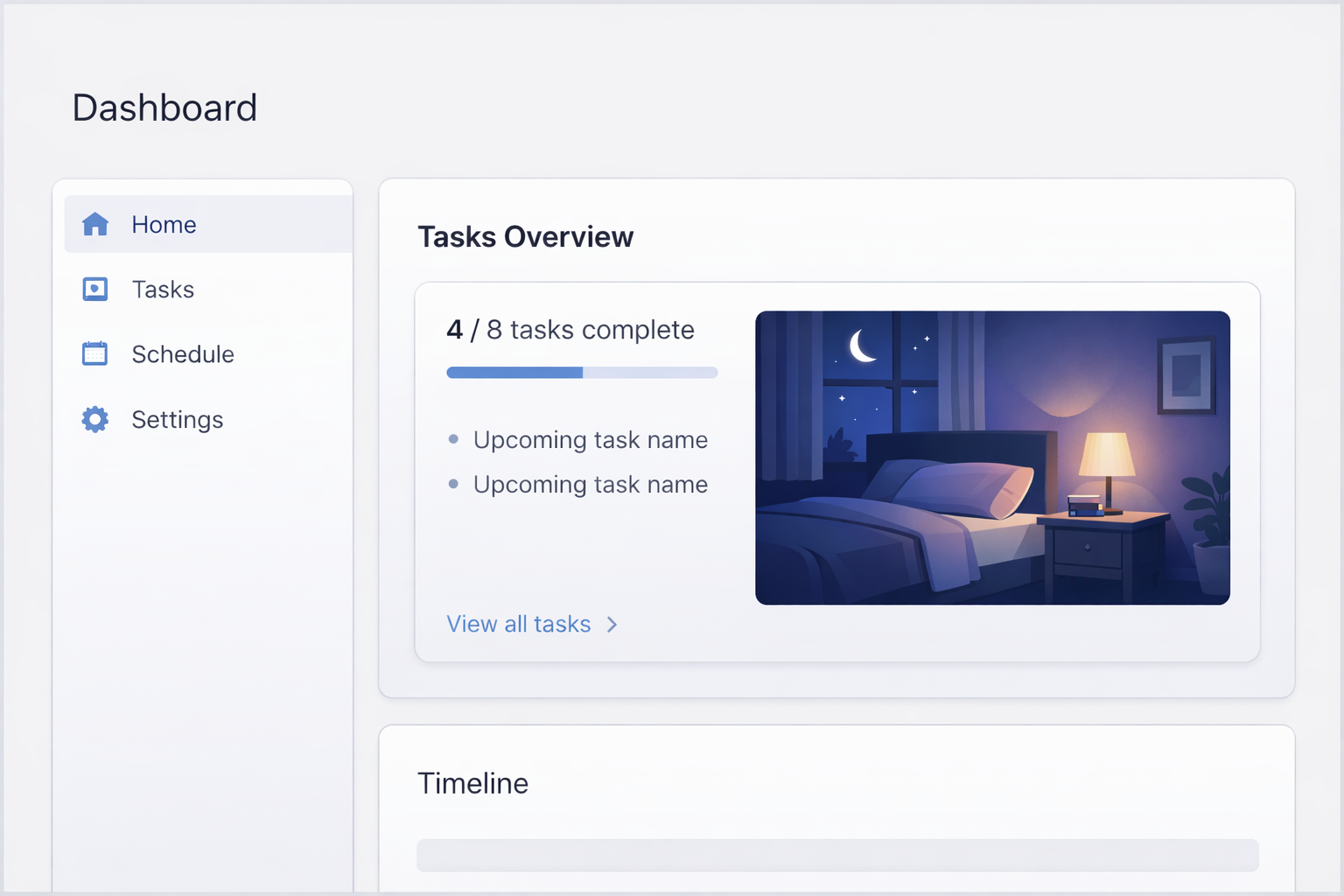Click the bullet before second upcoming task
The width and height of the screenshot is (1344, 896).
[453, 484]
